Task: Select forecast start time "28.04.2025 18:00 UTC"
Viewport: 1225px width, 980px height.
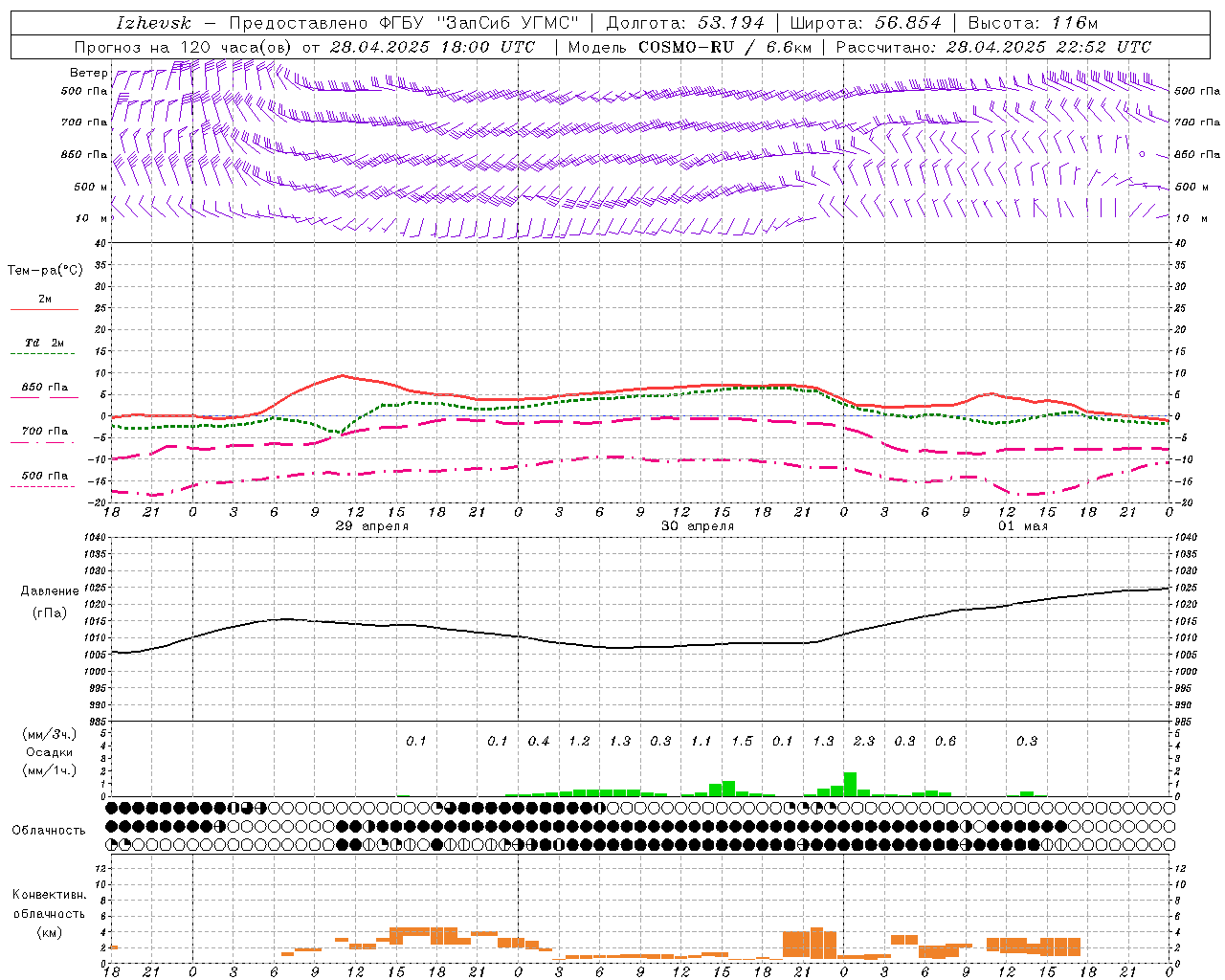Action: click(x=433, y=47)
